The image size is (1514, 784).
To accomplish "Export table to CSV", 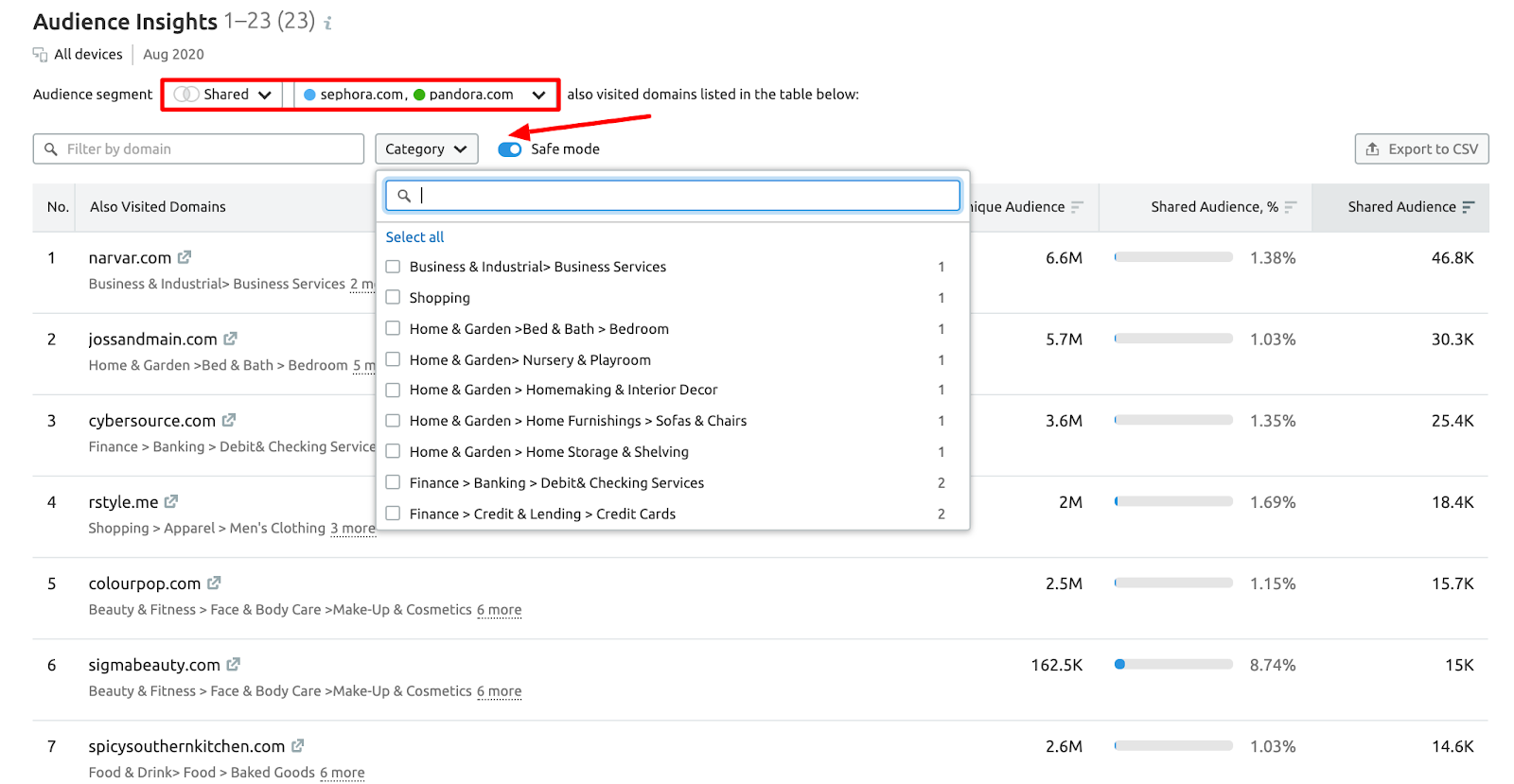I will 1421,149.
